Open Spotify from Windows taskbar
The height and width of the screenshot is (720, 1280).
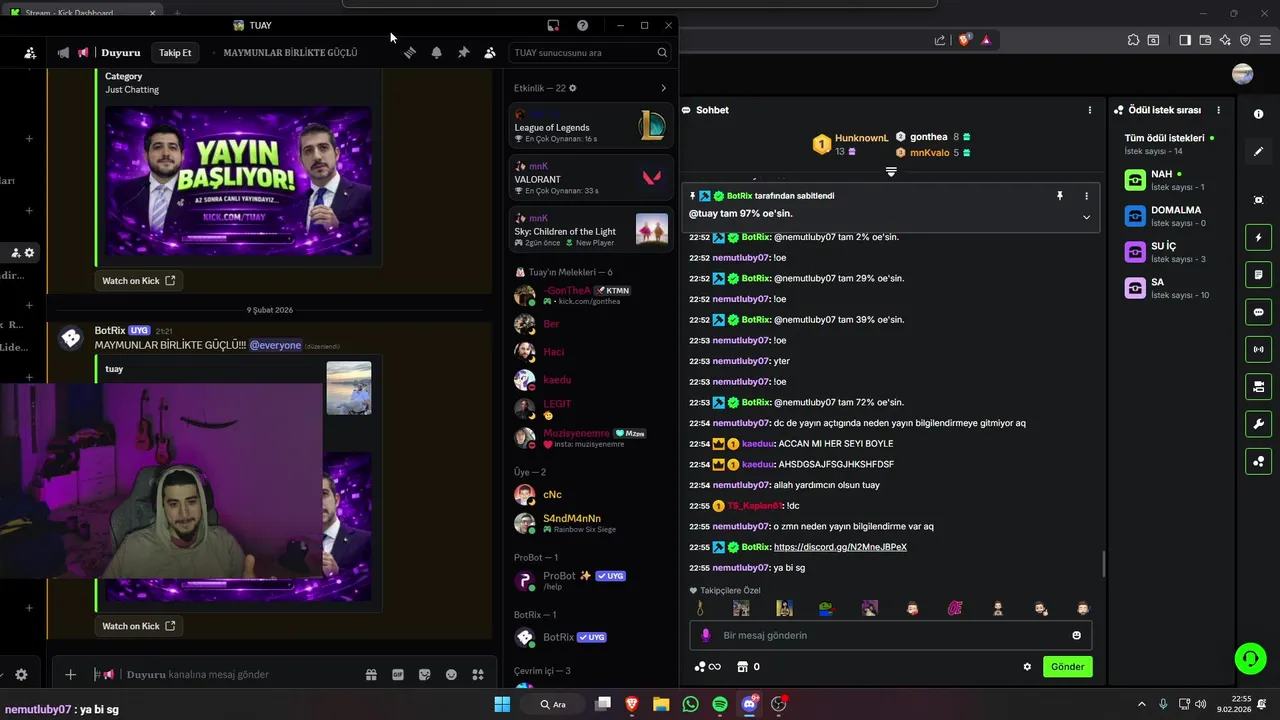tap(720, 704)
